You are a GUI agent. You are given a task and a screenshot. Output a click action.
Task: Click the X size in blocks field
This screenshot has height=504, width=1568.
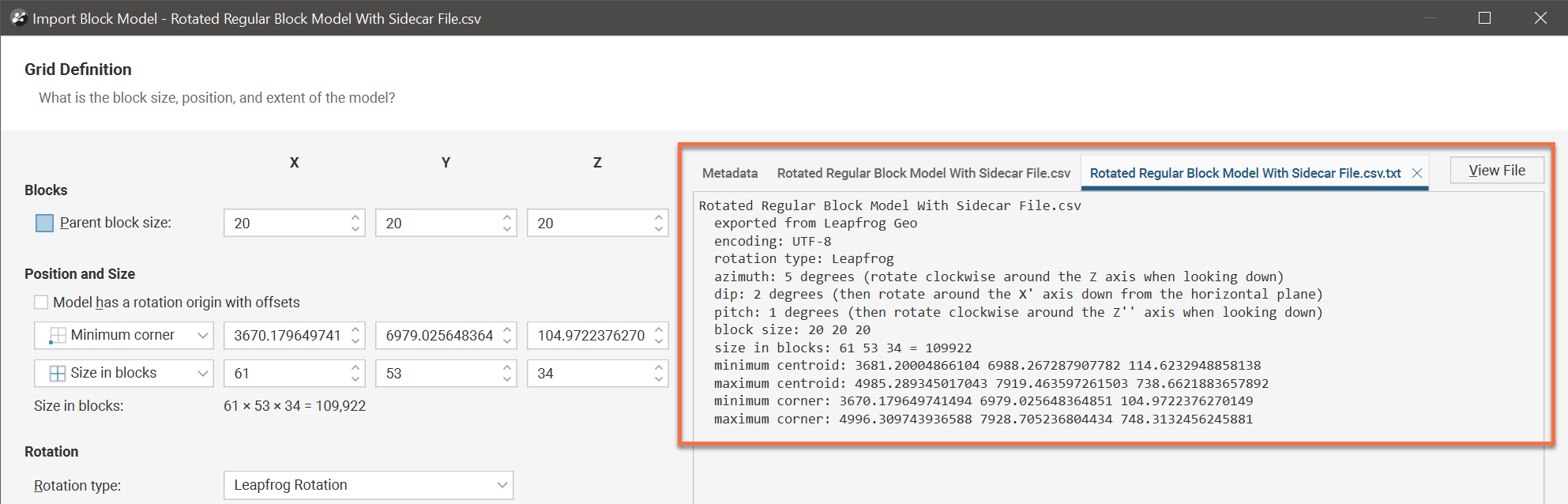pyautogui.click(x=284, y=374)
